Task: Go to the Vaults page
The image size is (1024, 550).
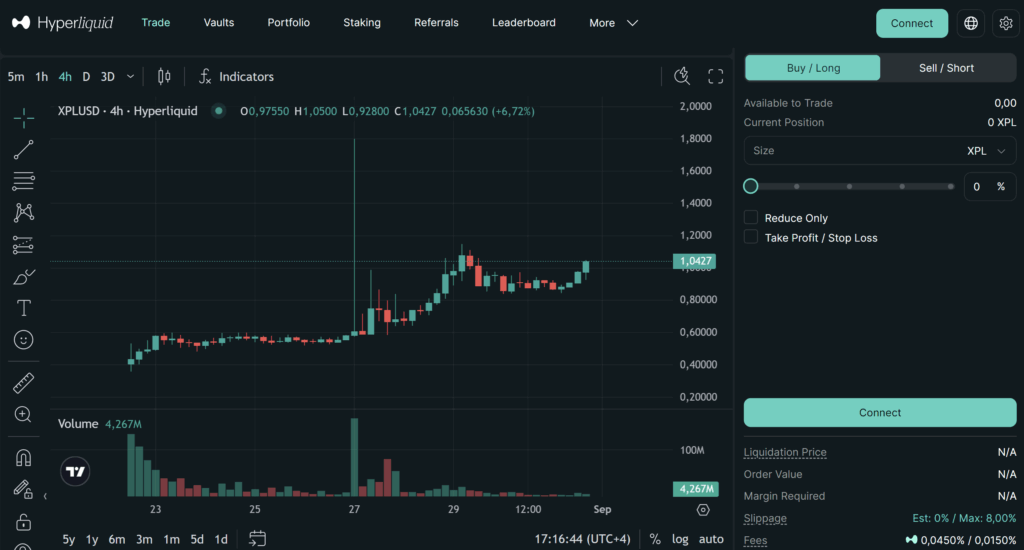Action: coord(219,23)
